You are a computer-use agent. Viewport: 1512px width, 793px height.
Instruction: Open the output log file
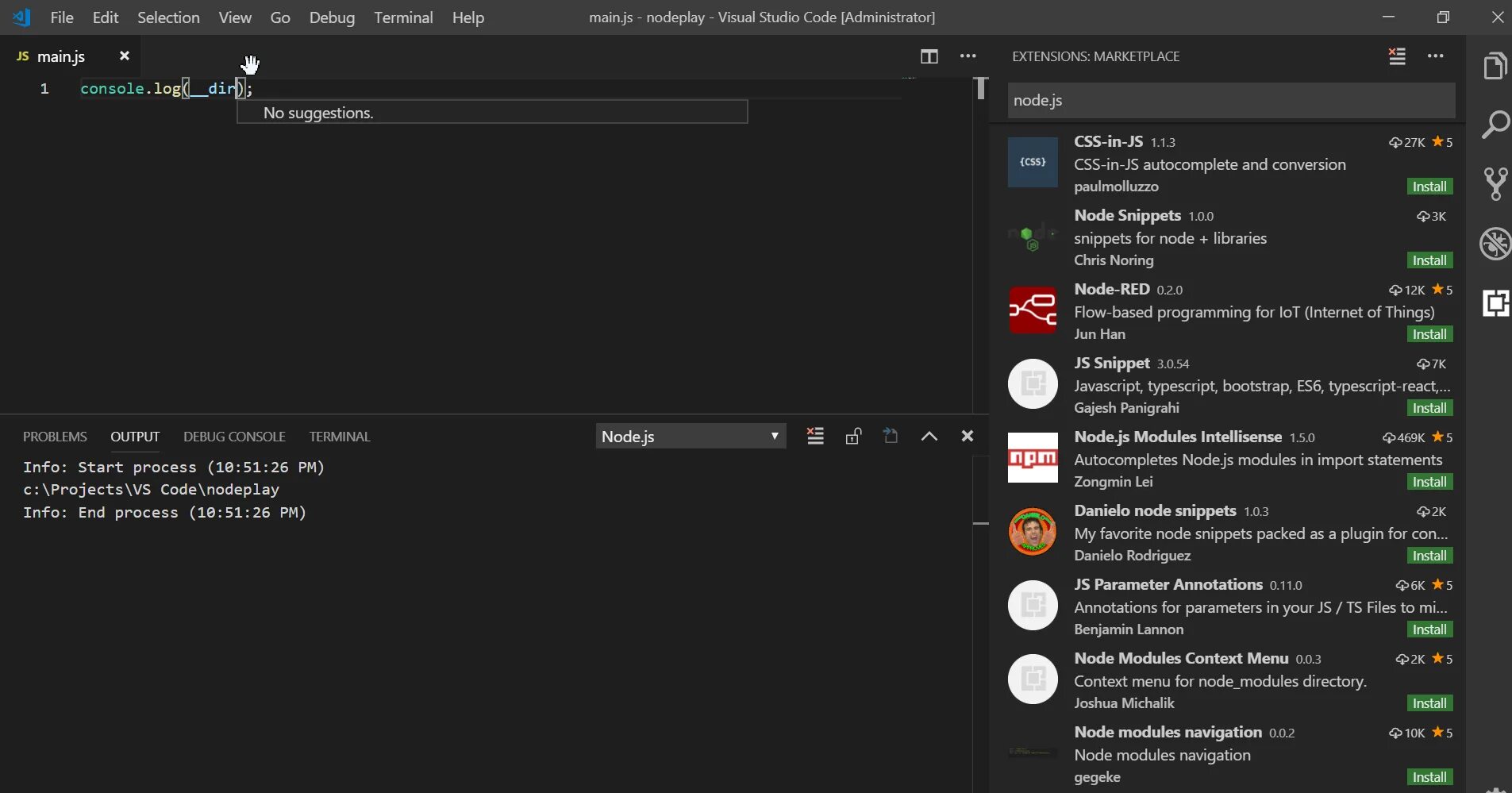[x=891, y=436]
